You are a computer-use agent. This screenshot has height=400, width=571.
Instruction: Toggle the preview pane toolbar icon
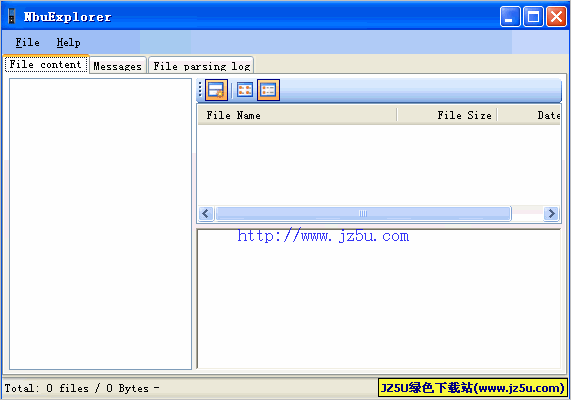pos(216,90)
